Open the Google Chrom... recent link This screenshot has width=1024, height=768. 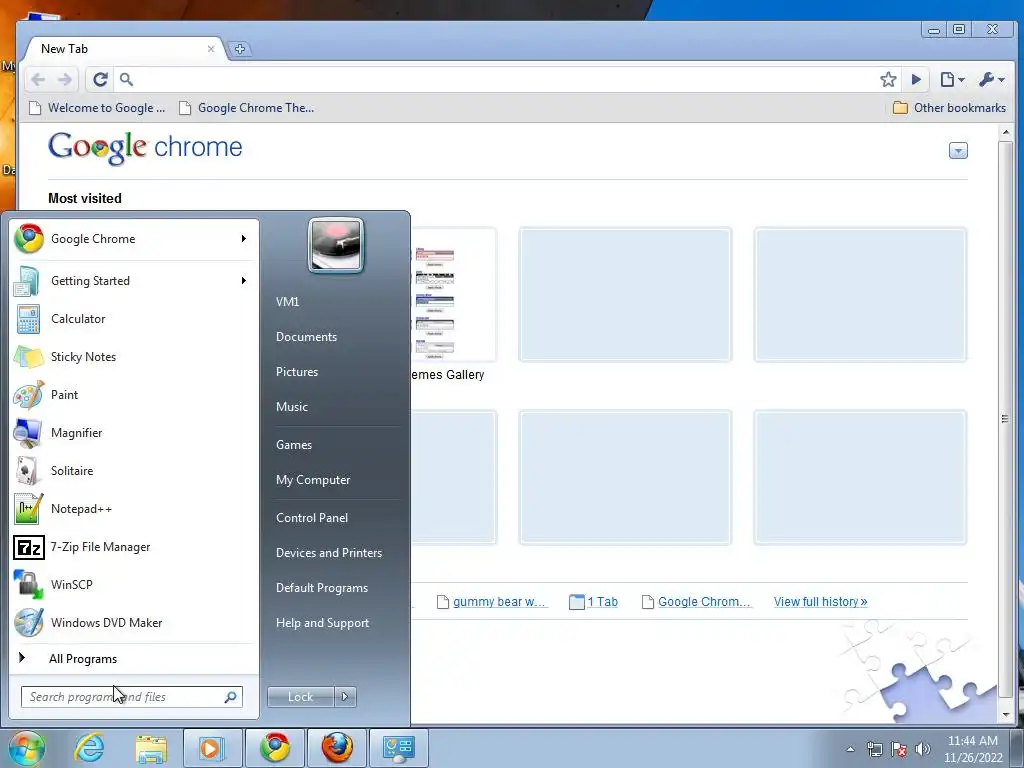697,601
